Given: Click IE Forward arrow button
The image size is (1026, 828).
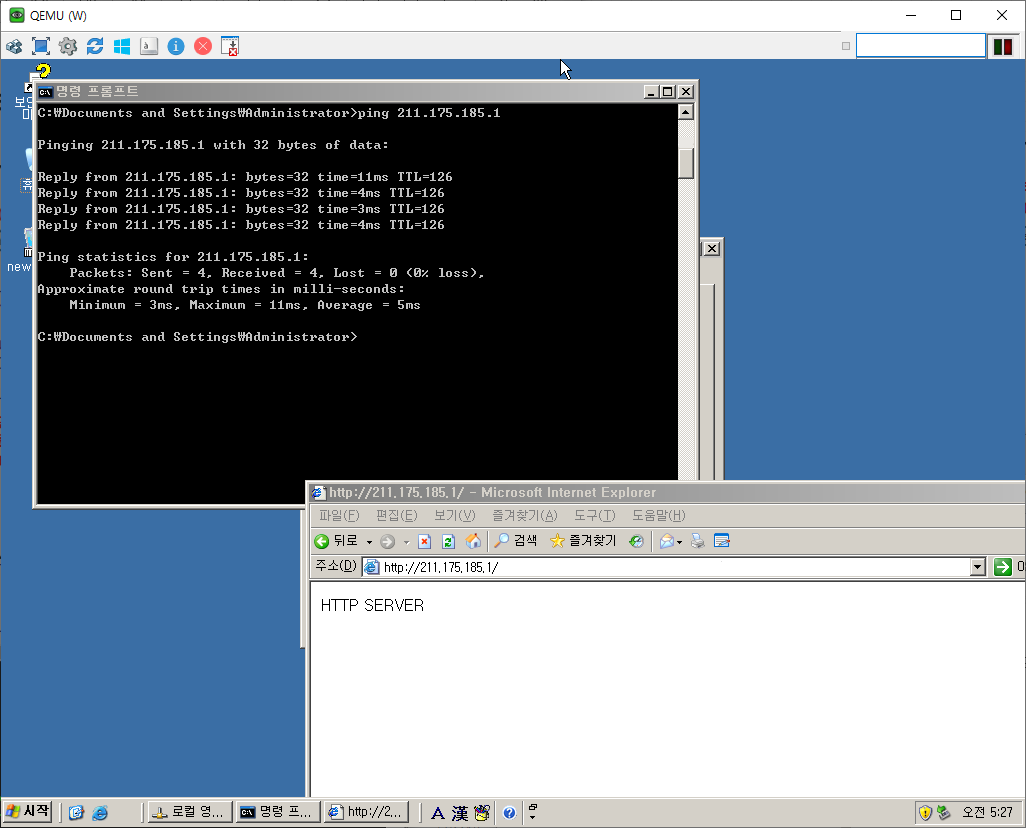Looking at the screenshot, I should 387,542.
